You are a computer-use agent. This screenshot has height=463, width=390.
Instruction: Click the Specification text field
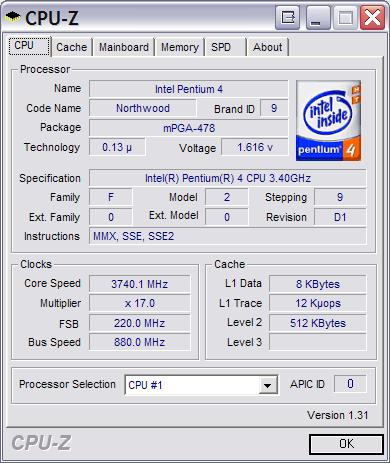point(228,178)
